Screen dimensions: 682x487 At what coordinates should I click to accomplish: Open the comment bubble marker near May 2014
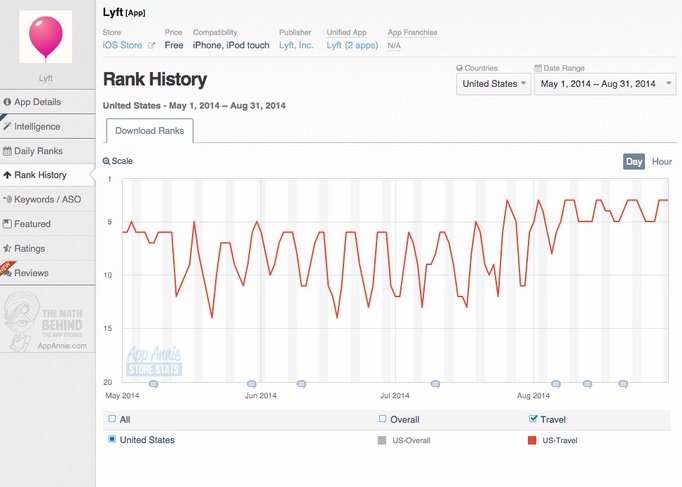tap(153, 384)
